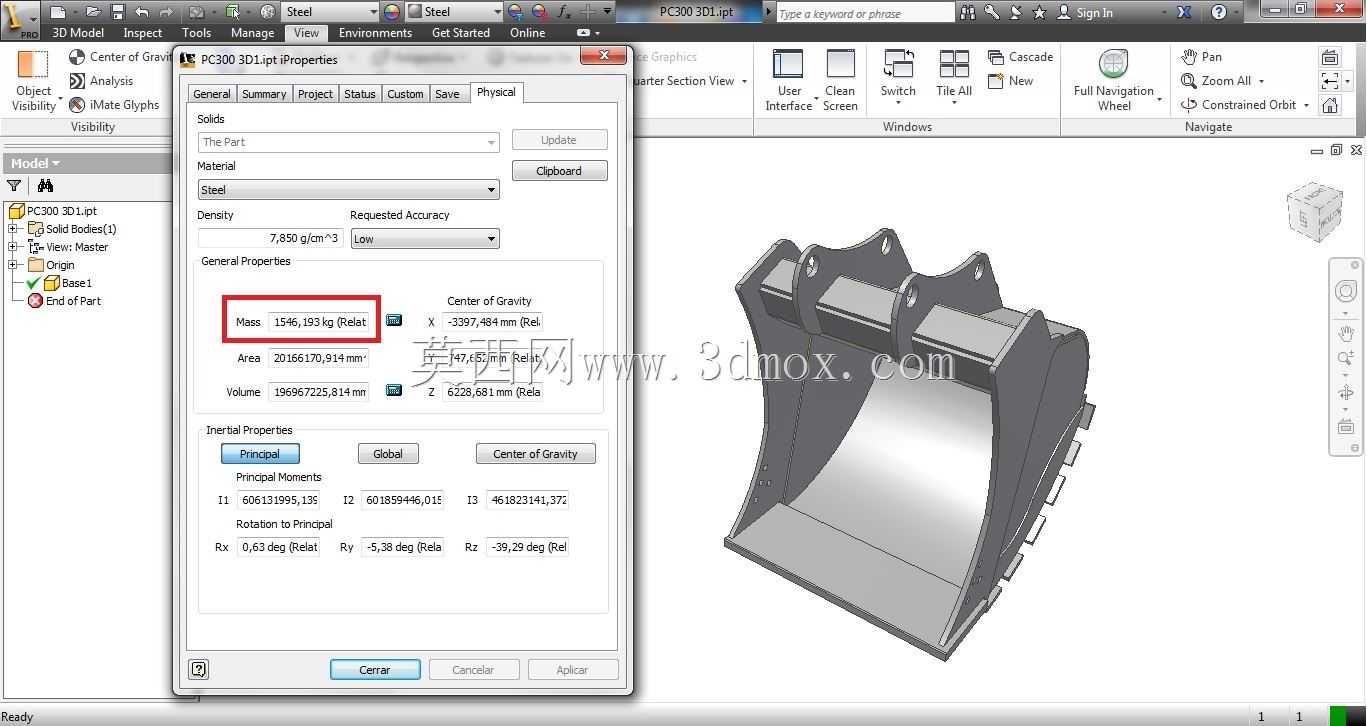
Task: Switch to the Summary tab in iProperties
Action: 264,94
